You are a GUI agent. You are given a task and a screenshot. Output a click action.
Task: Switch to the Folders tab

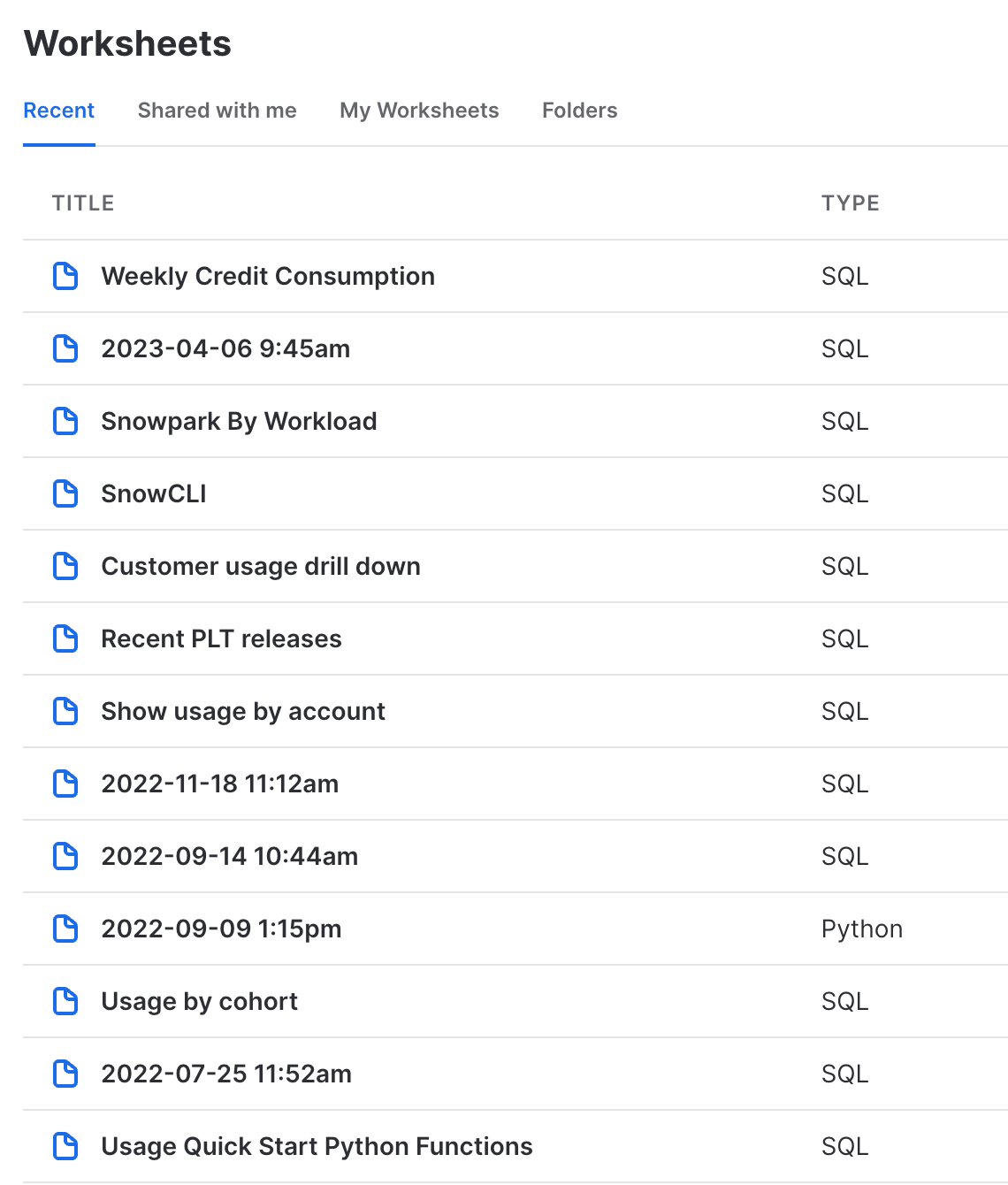pyautogui.click(x=579, y=111)
